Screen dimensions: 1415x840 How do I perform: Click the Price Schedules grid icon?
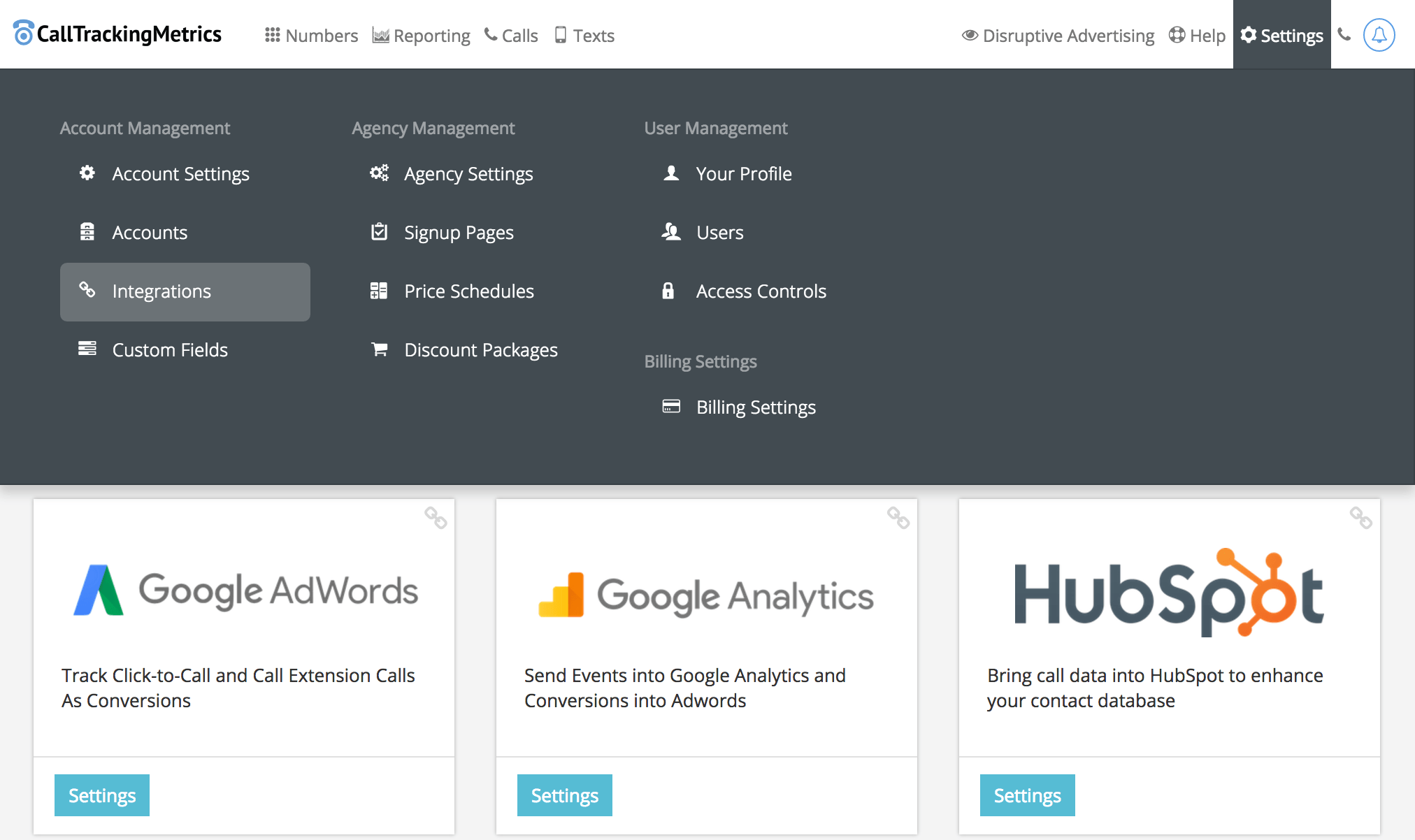[379, 291]
